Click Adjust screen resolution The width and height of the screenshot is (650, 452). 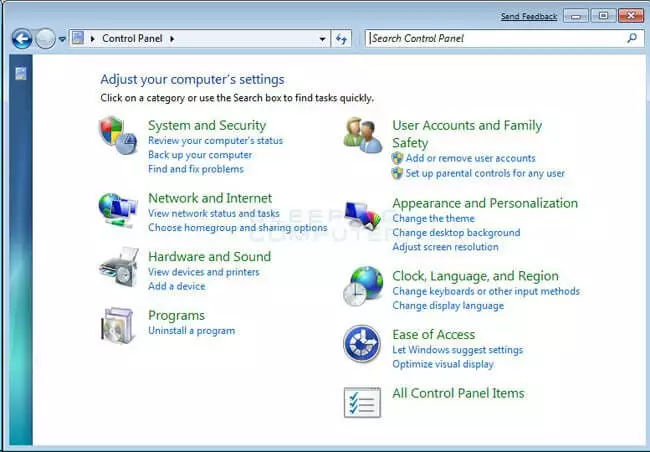(445, 247)
